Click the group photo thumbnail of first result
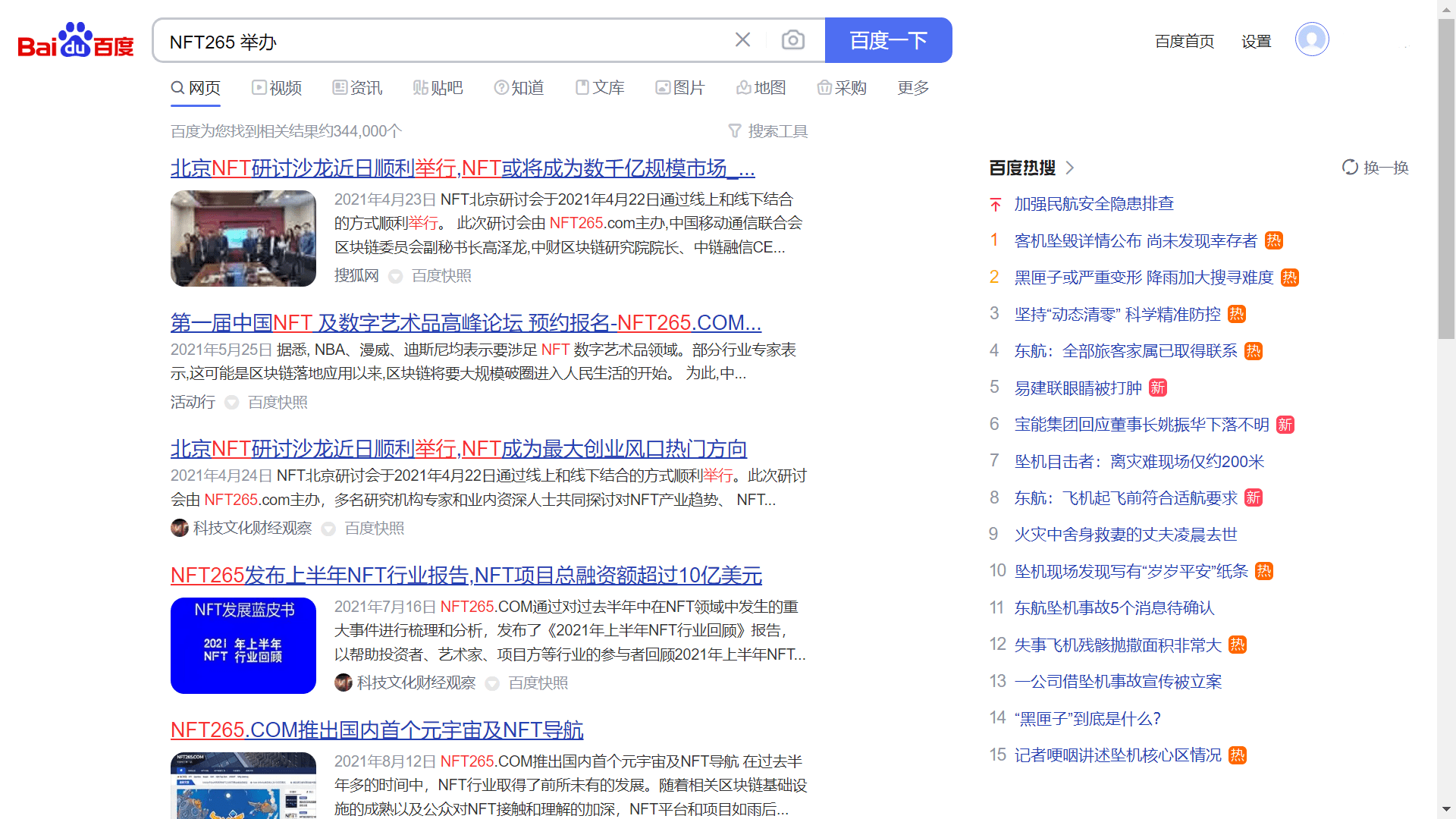This screenshot has width=1456, height=819. (243, 238)
